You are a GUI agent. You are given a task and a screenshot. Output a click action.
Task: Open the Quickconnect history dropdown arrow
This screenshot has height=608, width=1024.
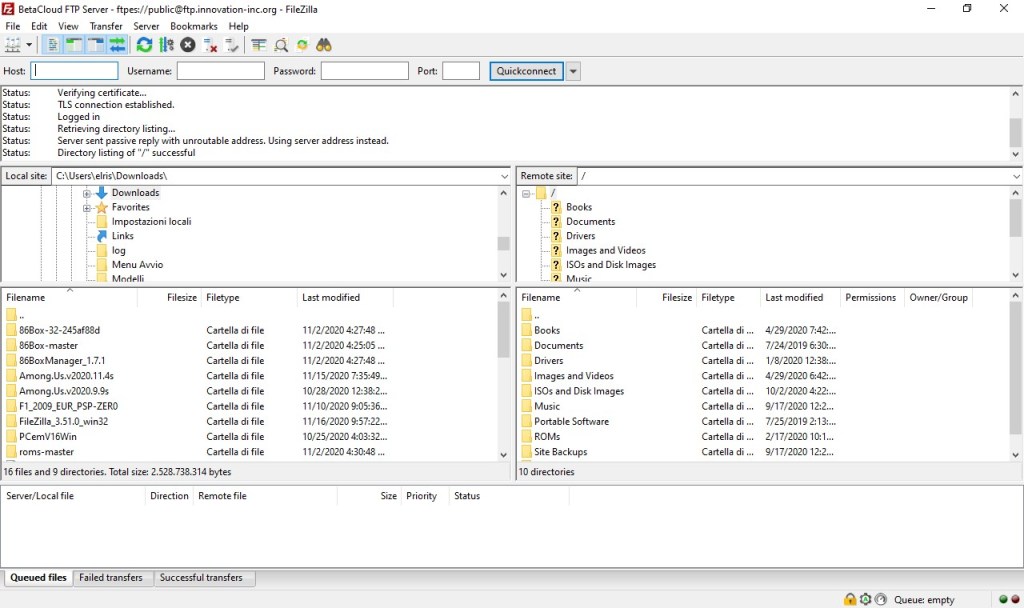point(573,71)
